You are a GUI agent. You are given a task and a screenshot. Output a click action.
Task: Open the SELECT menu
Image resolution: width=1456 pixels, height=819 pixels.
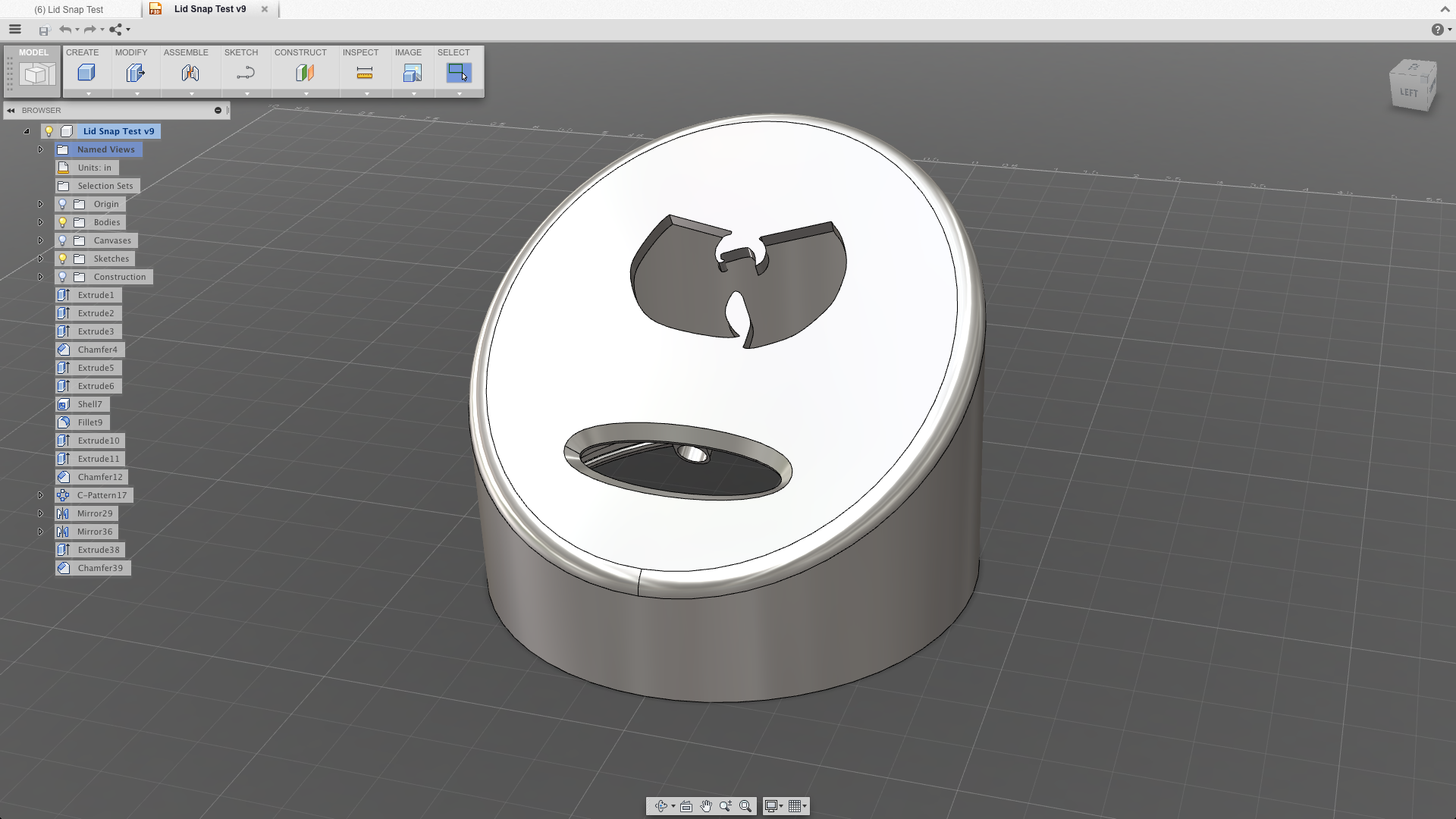click(453, 52)
